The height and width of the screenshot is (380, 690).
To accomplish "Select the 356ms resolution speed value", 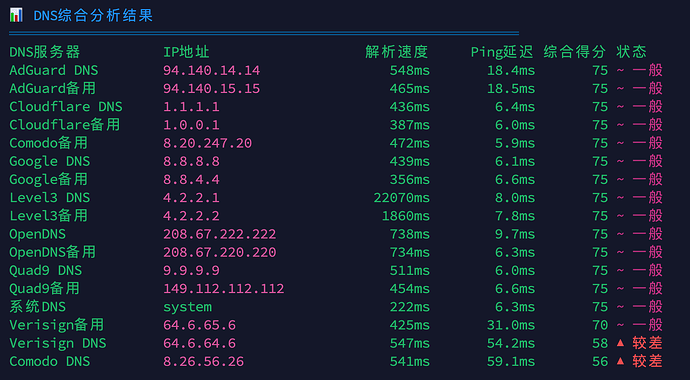I will pos(410,179).
